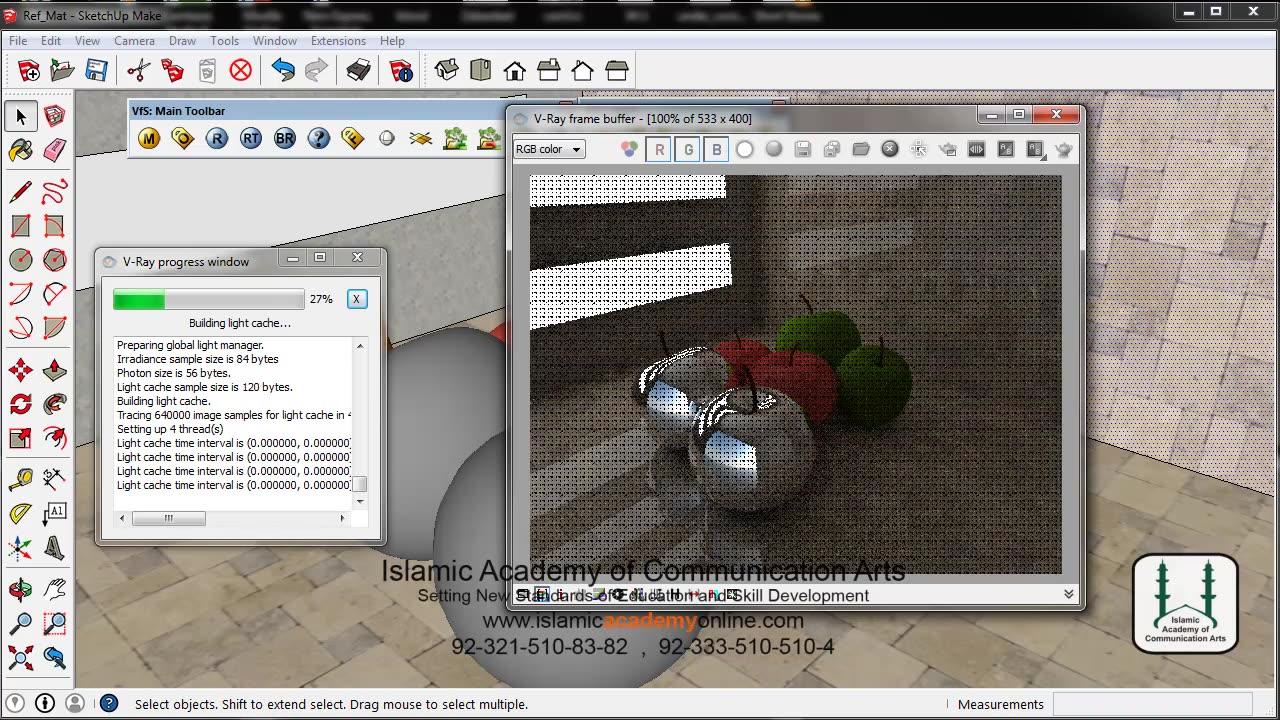Image resolution: width=1280 pixels, height=720 pixels.
Task: Open the Camera menu
Action: pos(134,41)
